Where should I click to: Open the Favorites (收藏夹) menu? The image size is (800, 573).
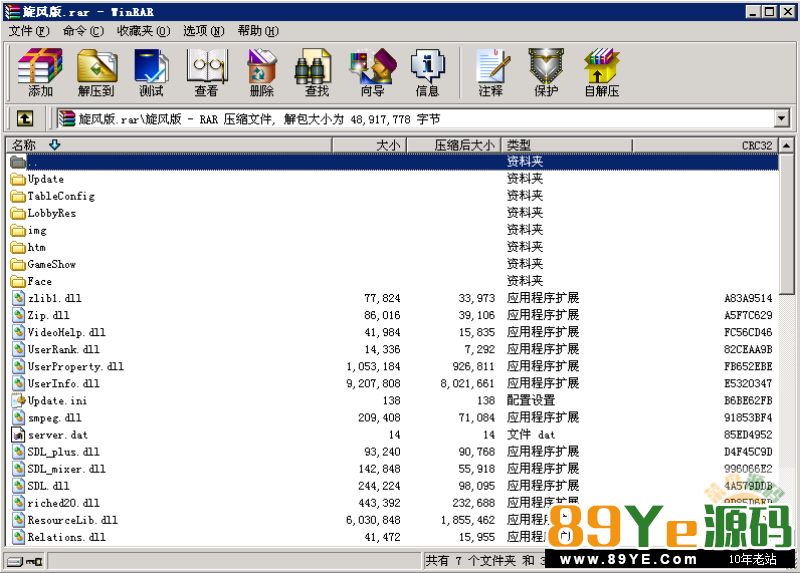143,31
